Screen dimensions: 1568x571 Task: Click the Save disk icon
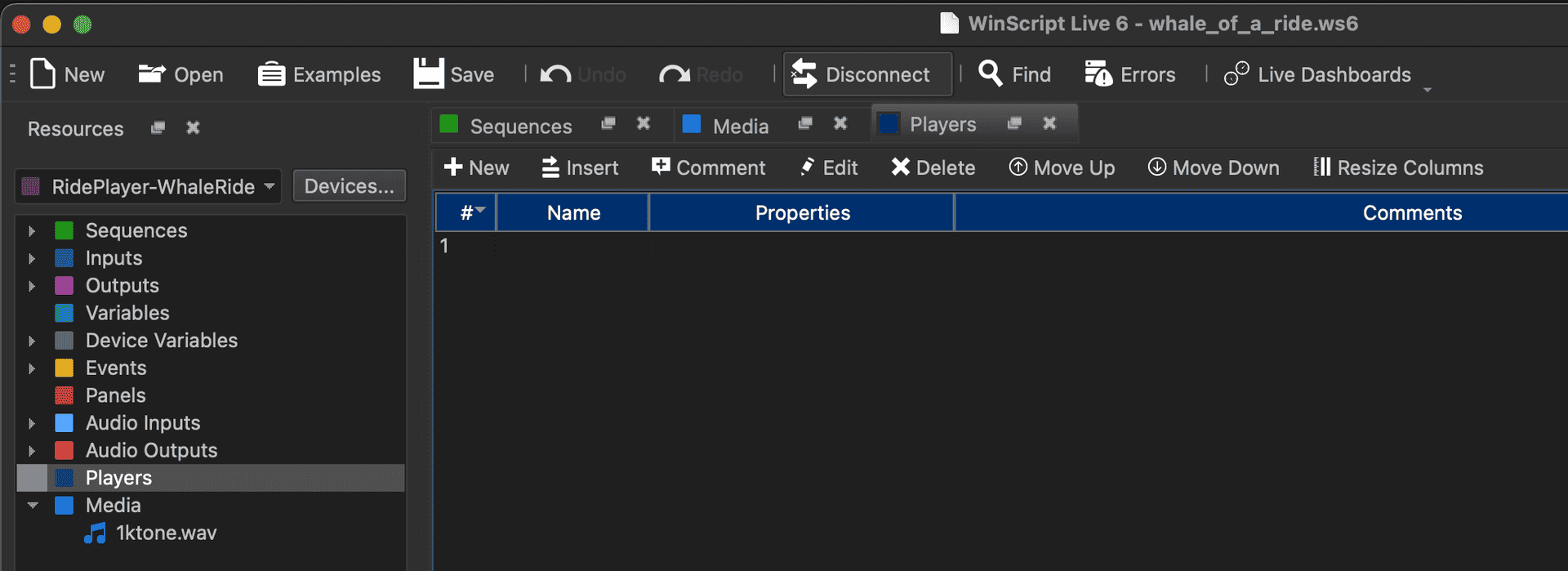(428, 74)
